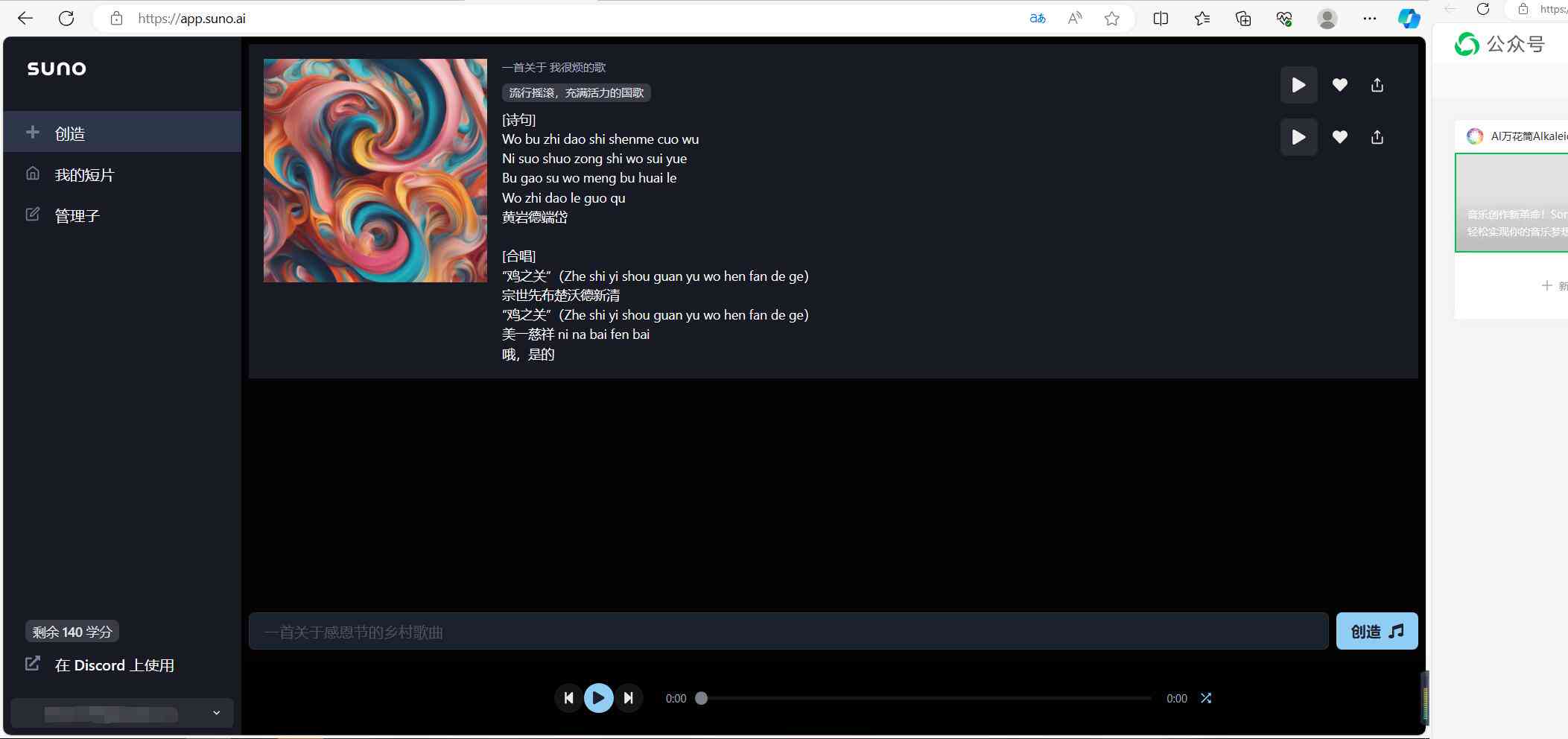Screen dimensions: 1568x739
Task: Play the second song version
Action: click(1298, 137)
